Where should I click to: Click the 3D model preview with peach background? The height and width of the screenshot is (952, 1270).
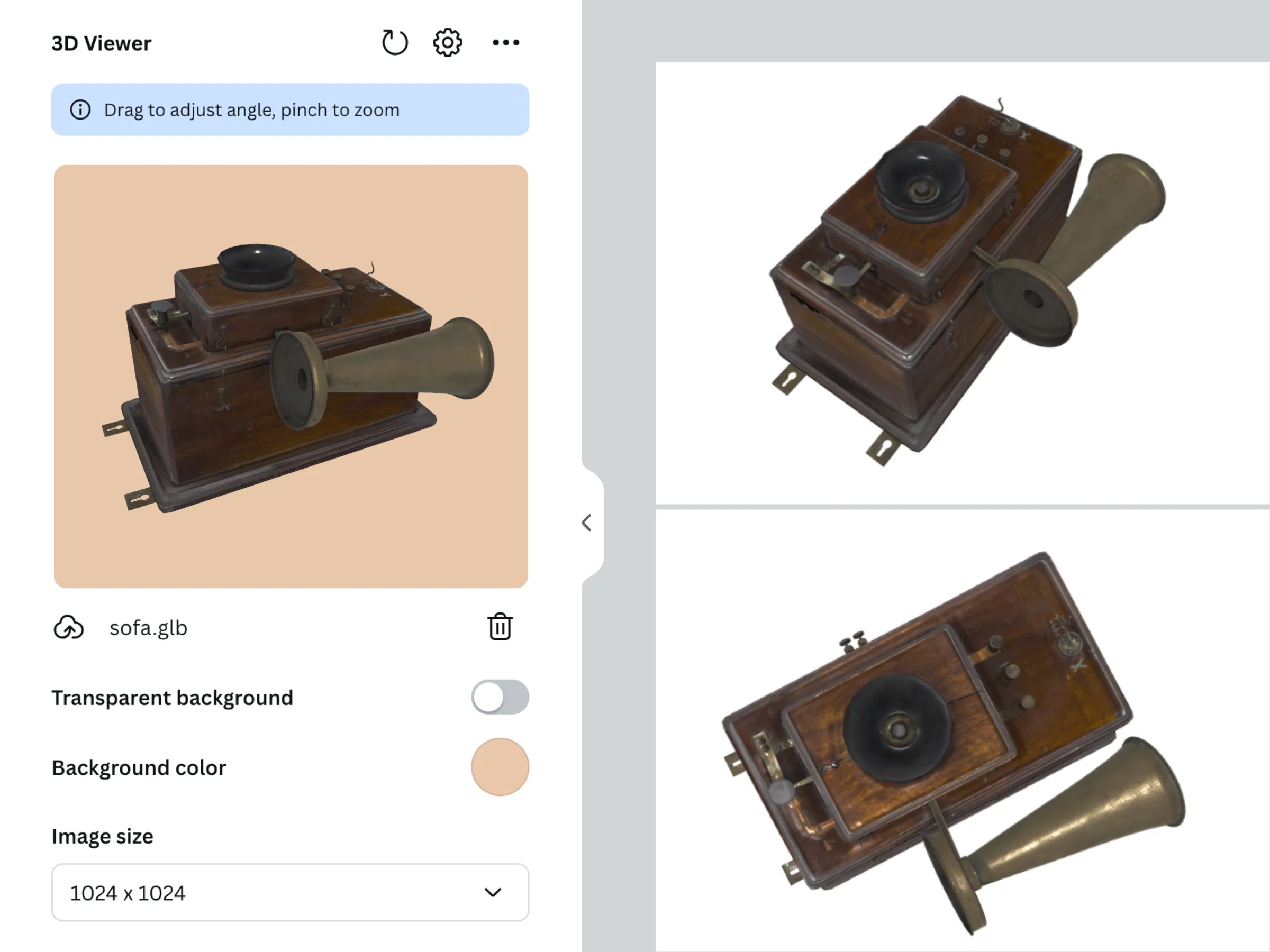pos(291,377)
